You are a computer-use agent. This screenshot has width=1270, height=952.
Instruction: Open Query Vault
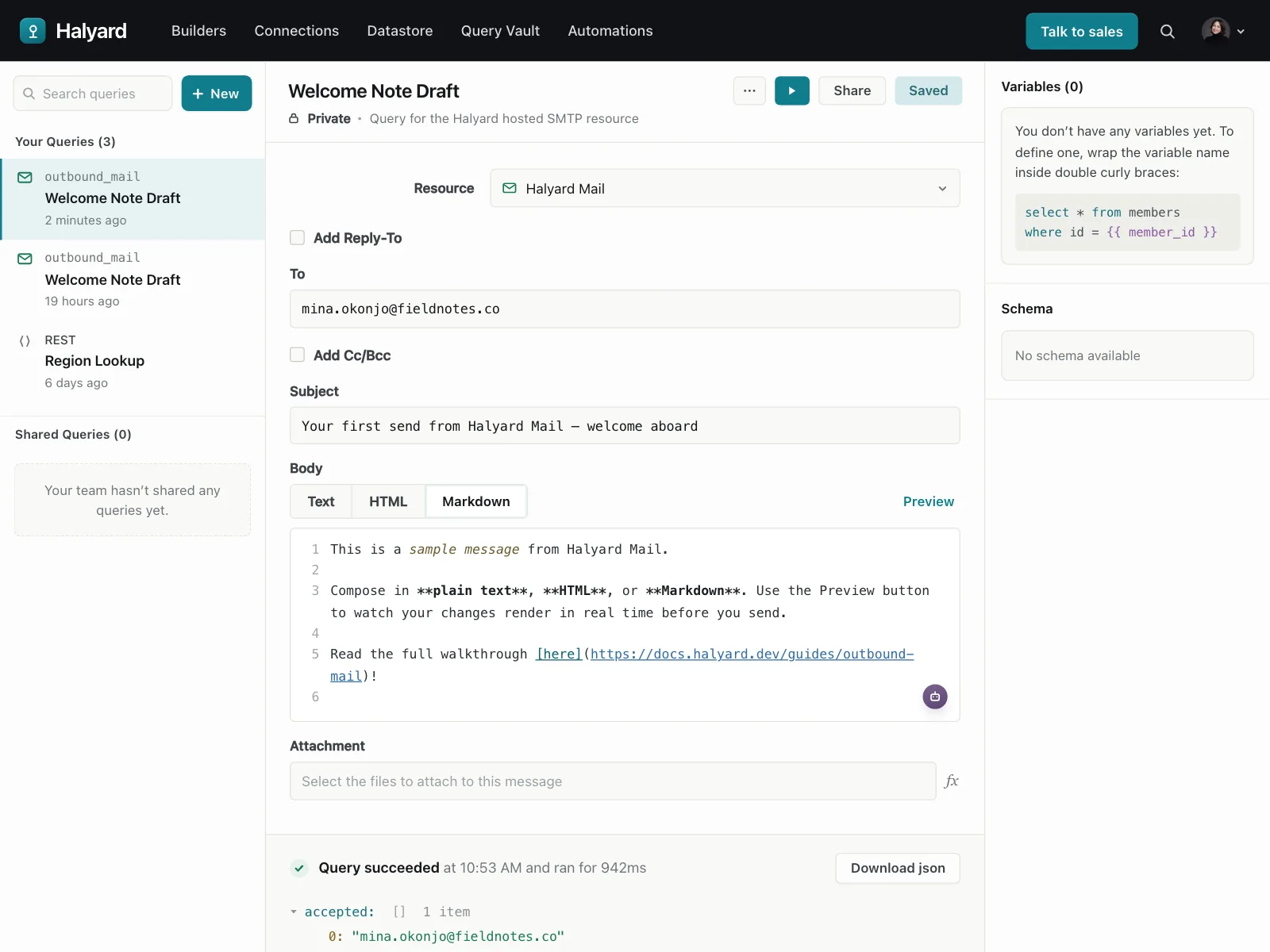pos(500,31)
